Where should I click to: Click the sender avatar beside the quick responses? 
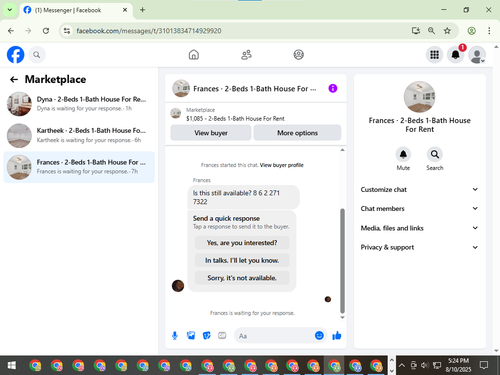[178, 286]
